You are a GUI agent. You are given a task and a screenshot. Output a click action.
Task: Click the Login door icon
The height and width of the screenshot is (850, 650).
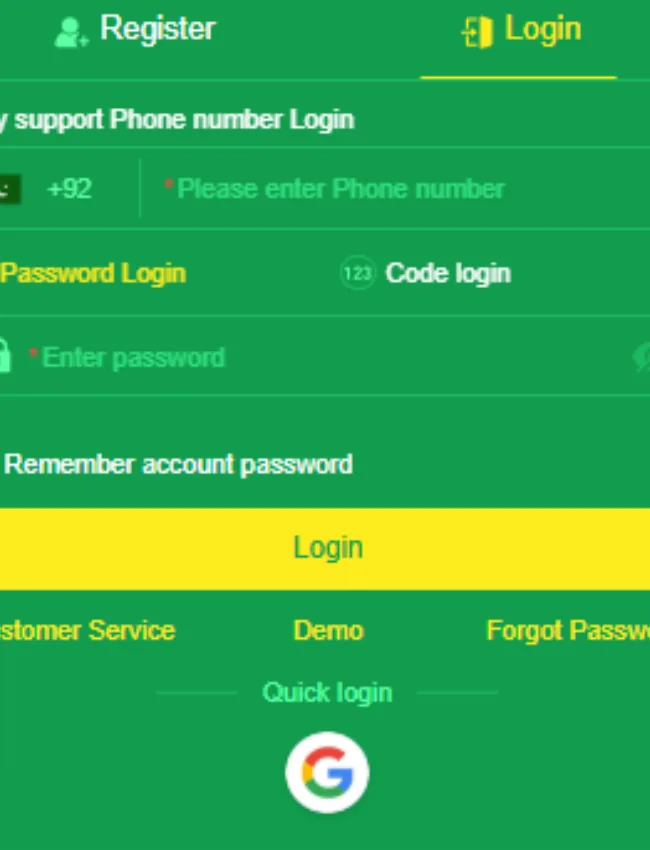click(x=477, y=32)
